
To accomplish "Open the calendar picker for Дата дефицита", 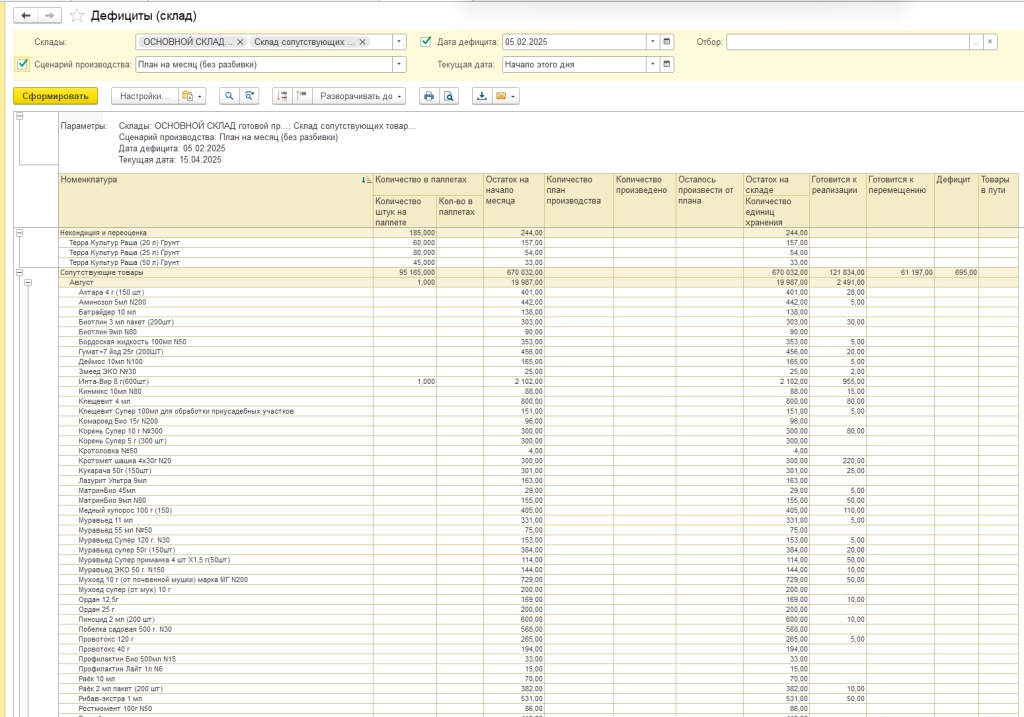I will pos(667,42).
